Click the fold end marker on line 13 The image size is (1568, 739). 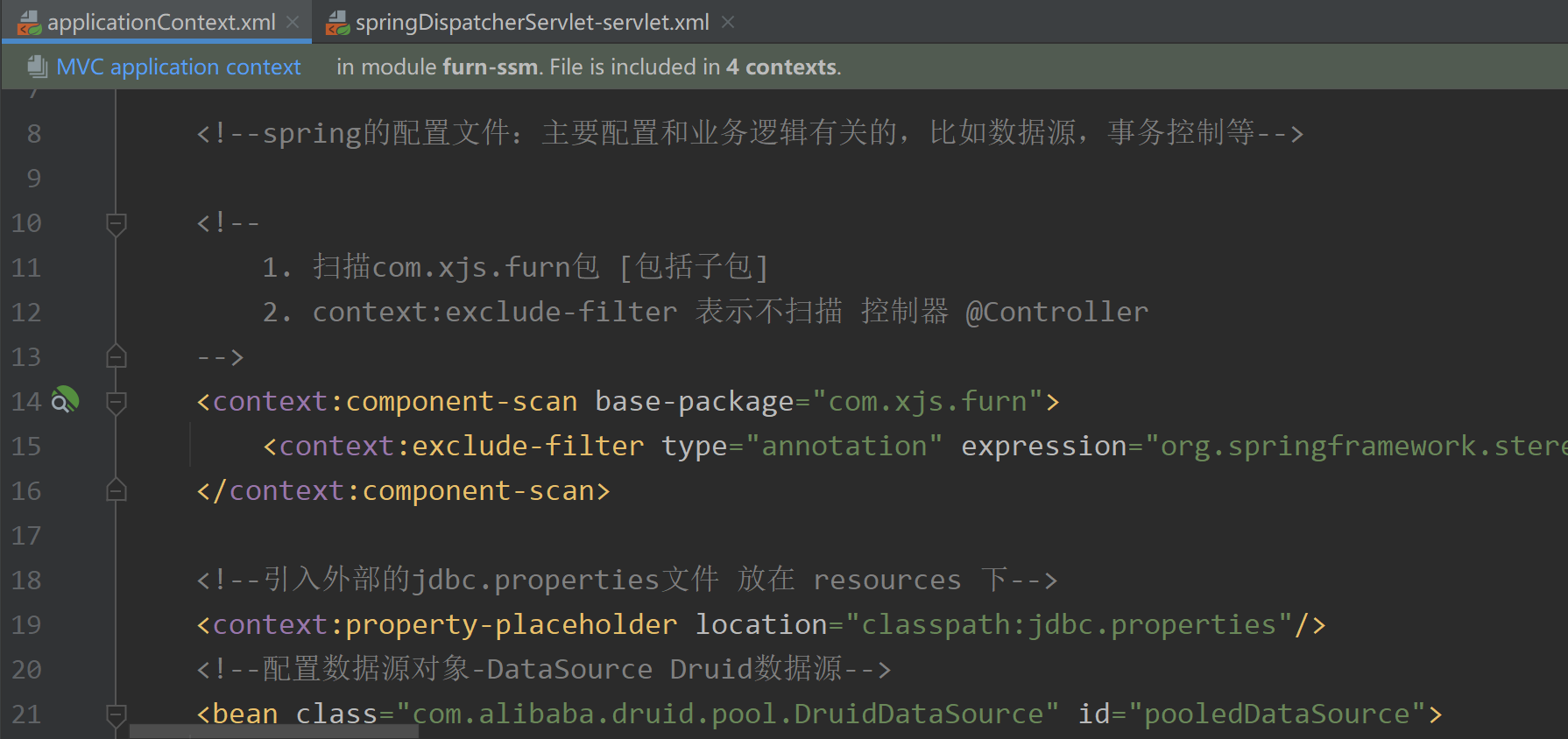click(x=116, y=357)
